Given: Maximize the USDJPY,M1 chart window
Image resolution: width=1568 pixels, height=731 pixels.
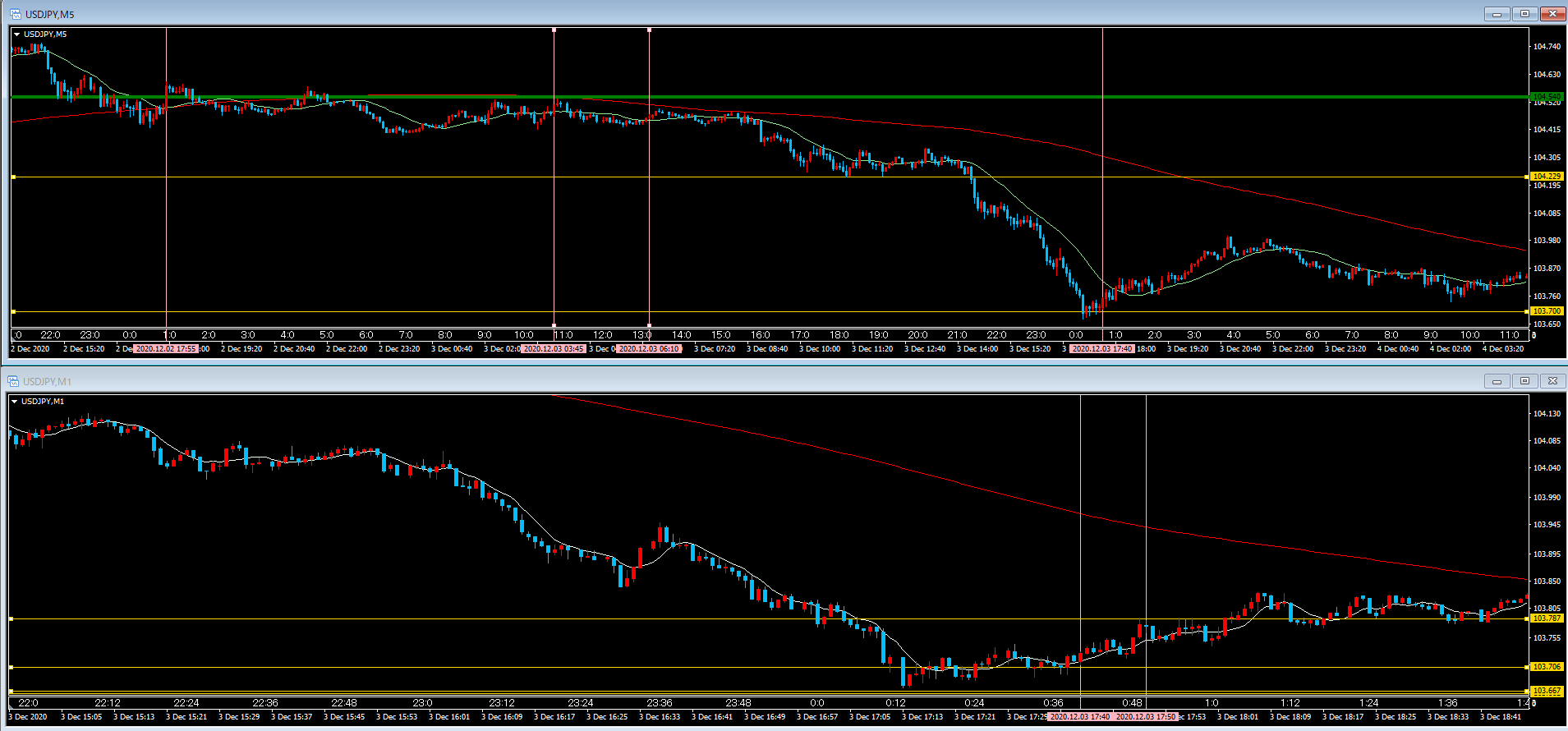Looking at the screenshot, I should tap(1524, 381).
